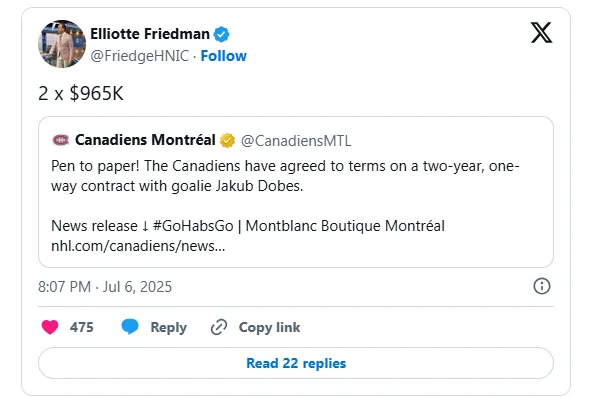Open the Elliotte Friedman name link
Viewport: 595px width, 397px height.
150,34
